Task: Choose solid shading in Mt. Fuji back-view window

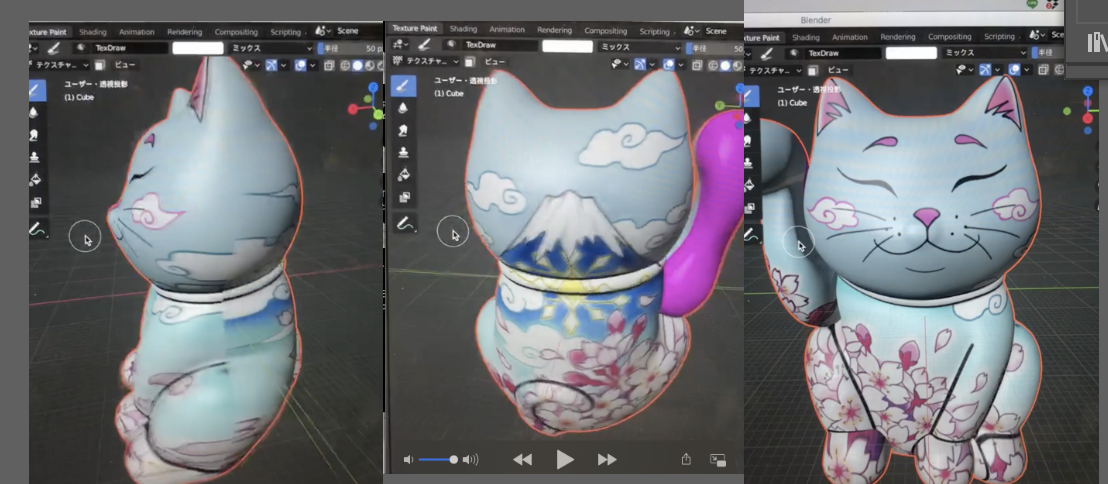Action: pyautogui.click(x=725, y=65)
